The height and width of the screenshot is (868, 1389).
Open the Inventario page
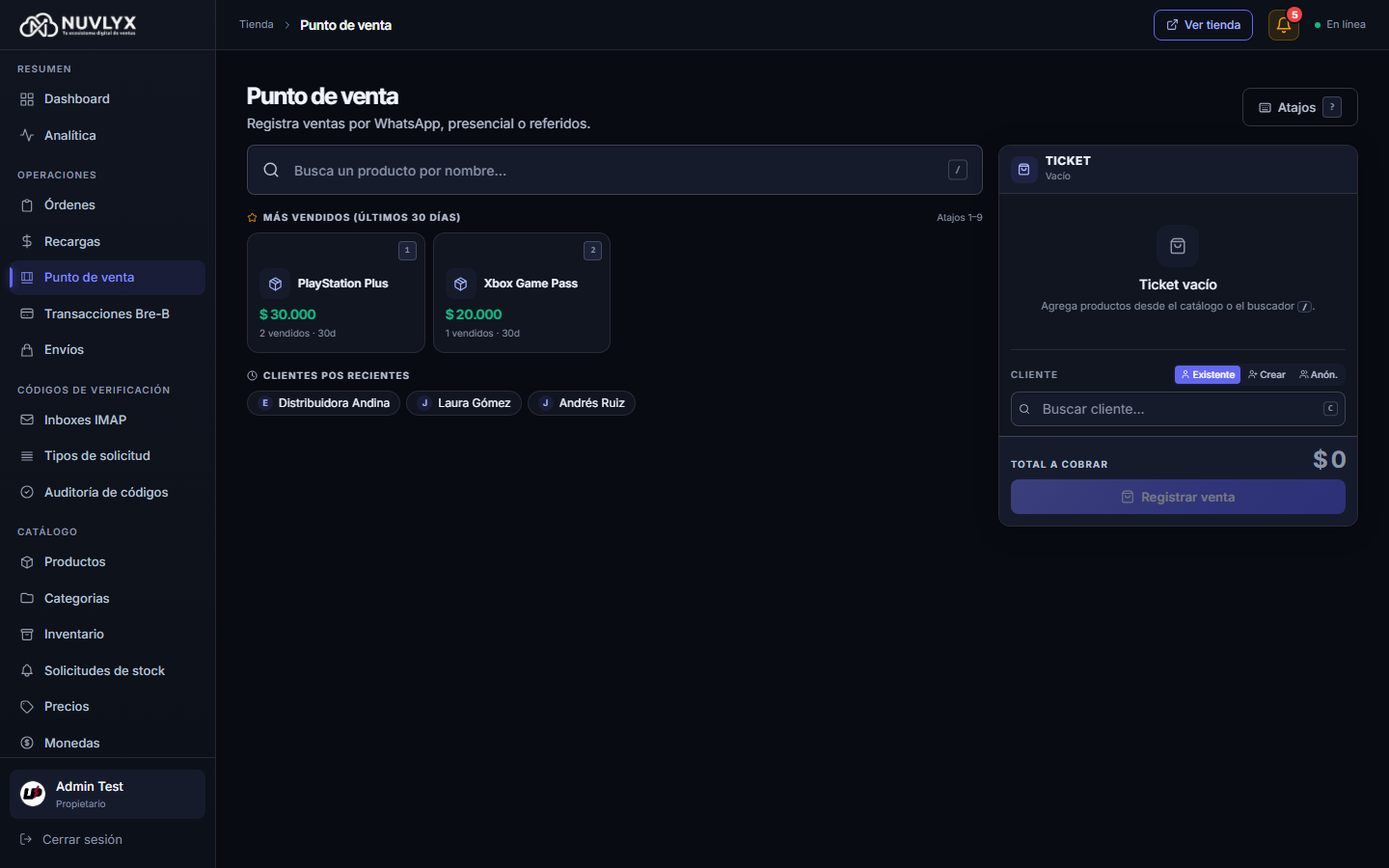pyautogui.click(x=107, y=635)
